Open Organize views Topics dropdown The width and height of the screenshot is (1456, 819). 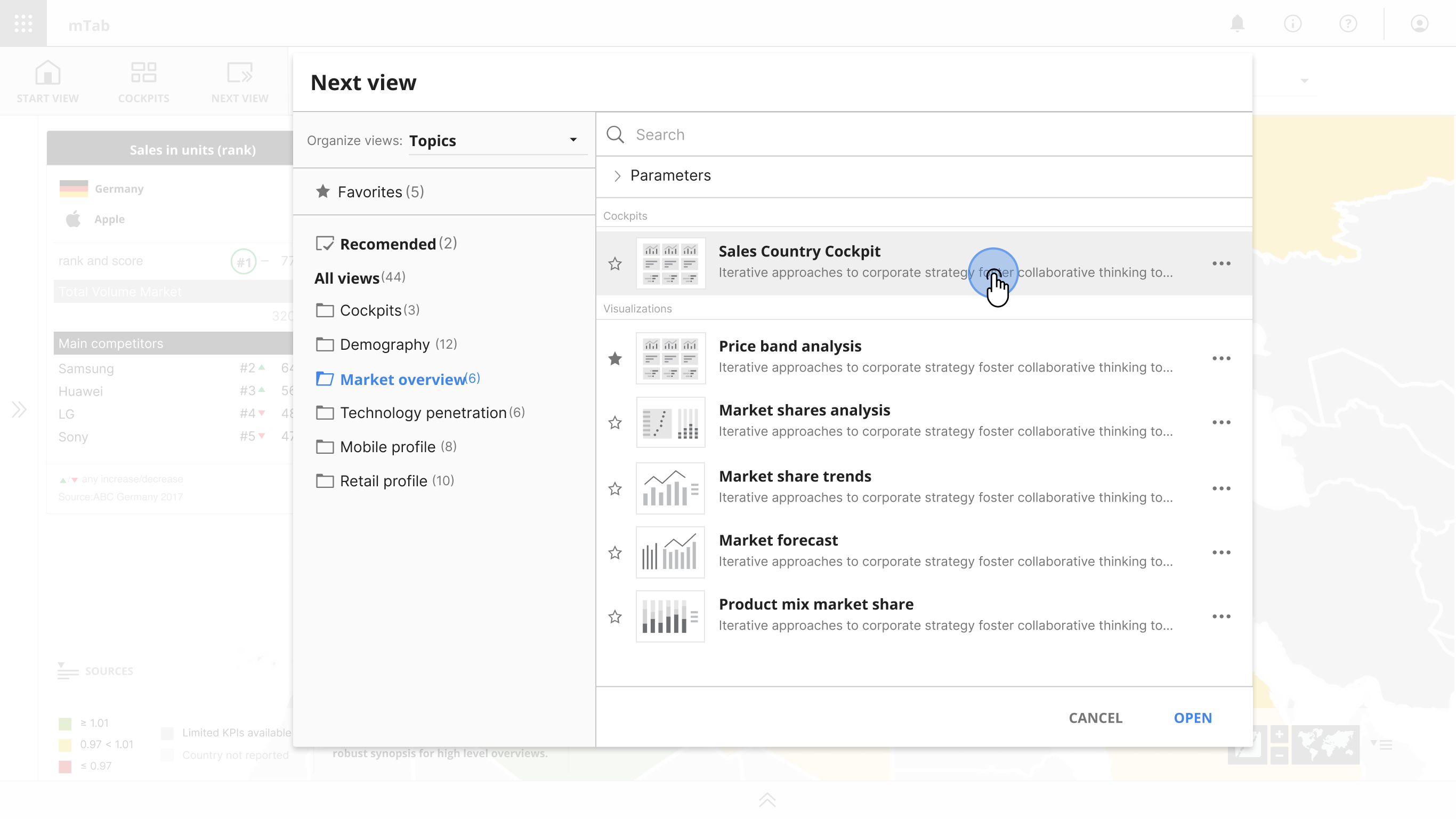(x=497, y=140)
